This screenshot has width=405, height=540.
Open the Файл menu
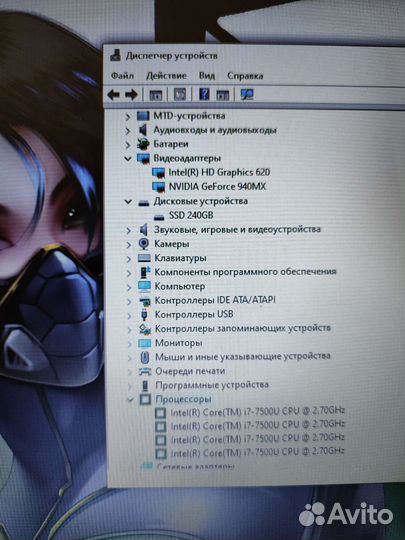pyautogui.click(x=122, y=75)
